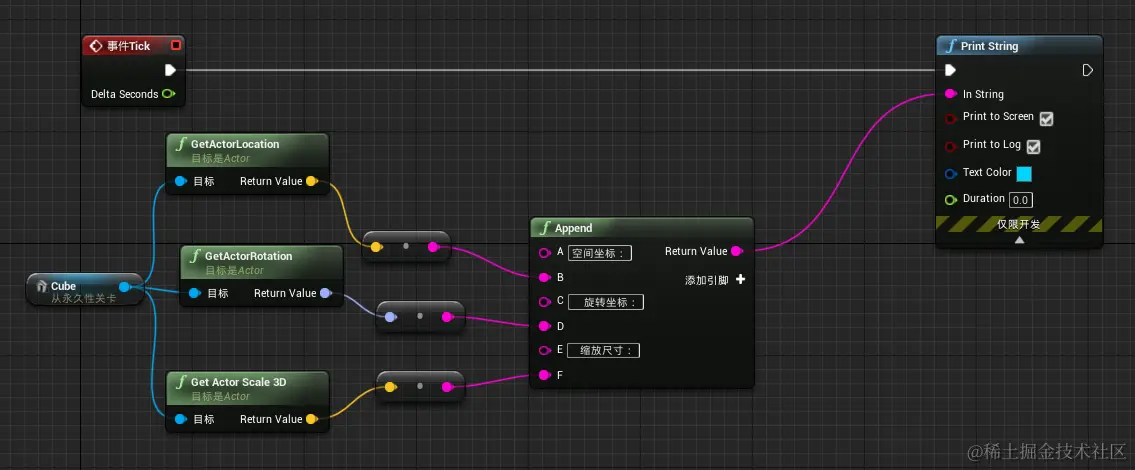Image resolution: width=1135 pixels, height=470 pixels.
Task: Open the Text Color cyan swatch
Action: 1024,174
